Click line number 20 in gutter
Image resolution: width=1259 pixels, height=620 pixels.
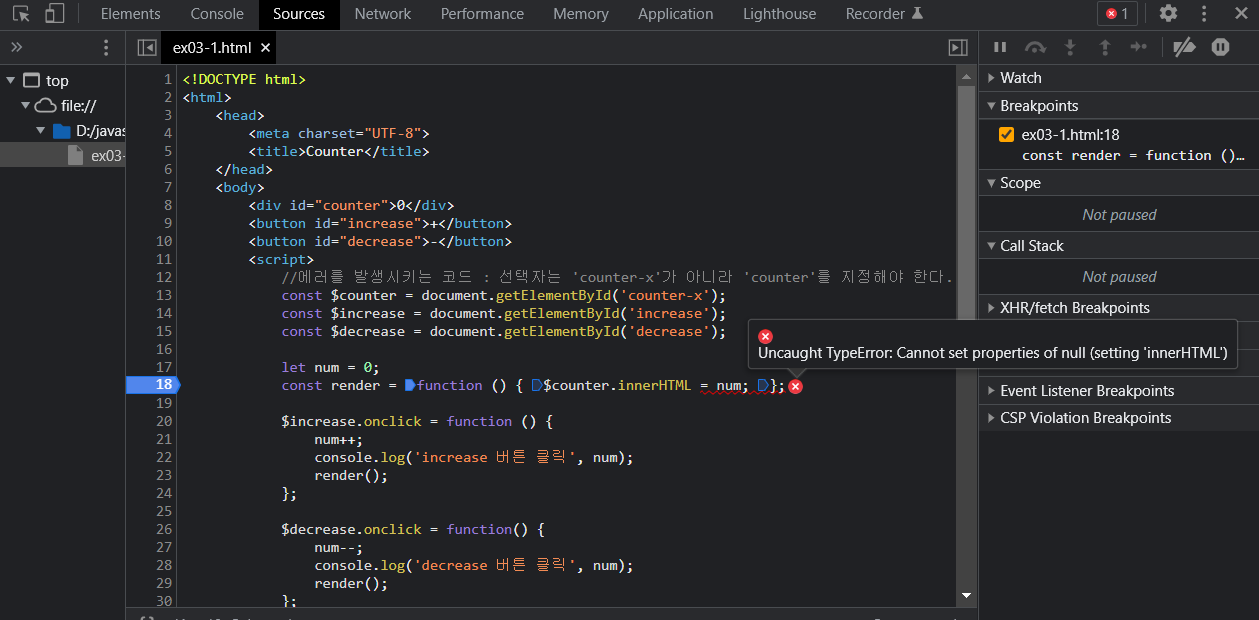164,421
